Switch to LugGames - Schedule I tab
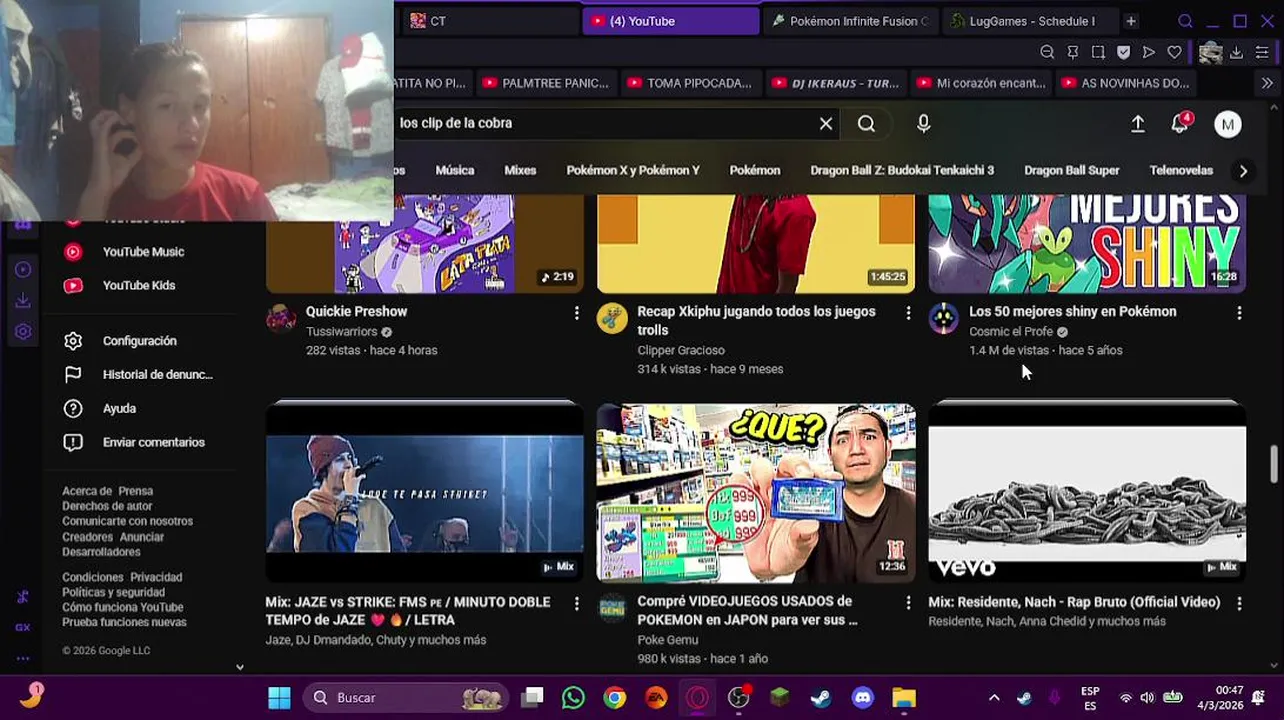This screenshot has width=1284, height=720. 1028,21
